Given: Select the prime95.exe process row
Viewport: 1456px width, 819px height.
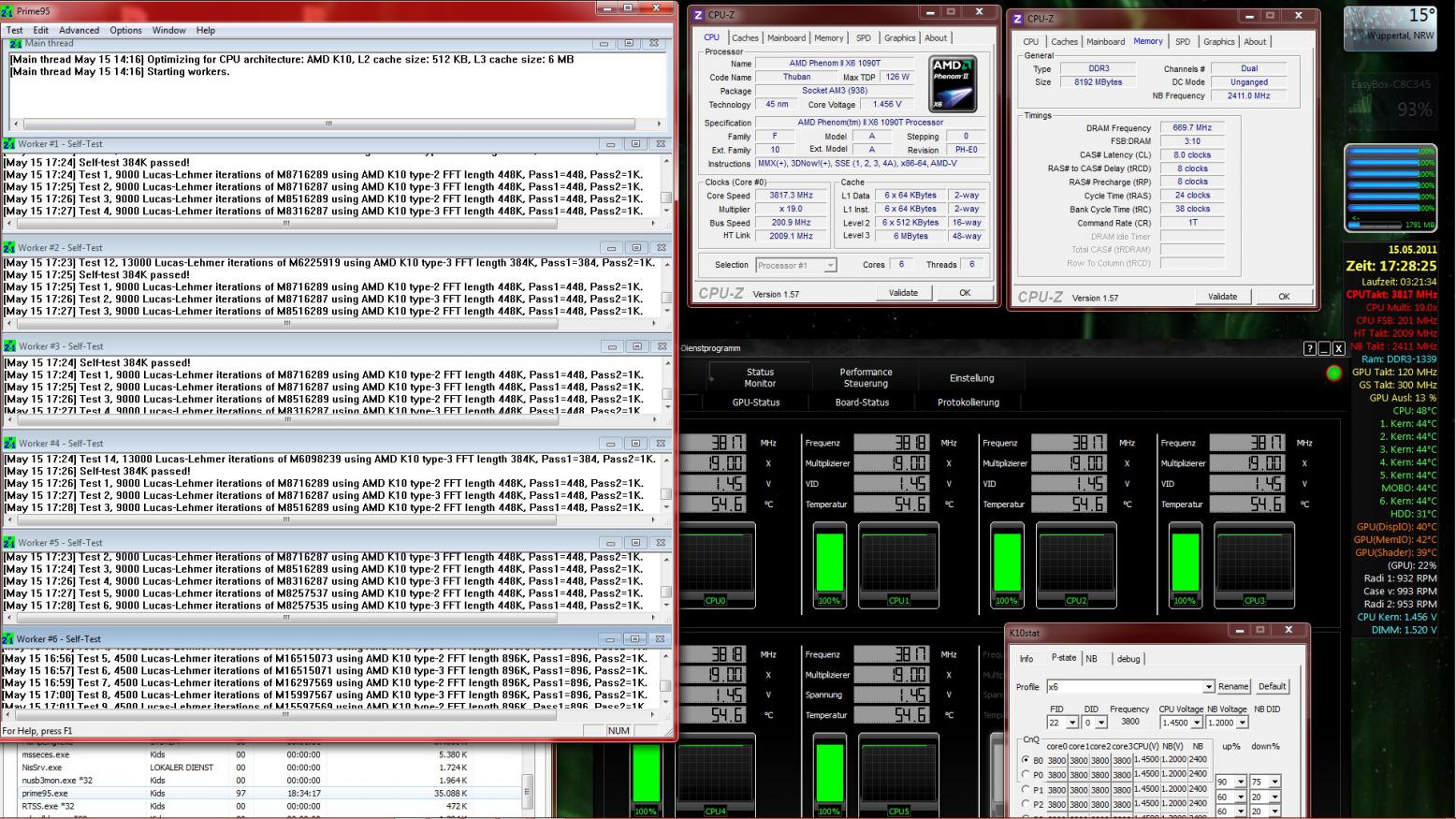Looking at the screenshot, I should coord(261,794).
